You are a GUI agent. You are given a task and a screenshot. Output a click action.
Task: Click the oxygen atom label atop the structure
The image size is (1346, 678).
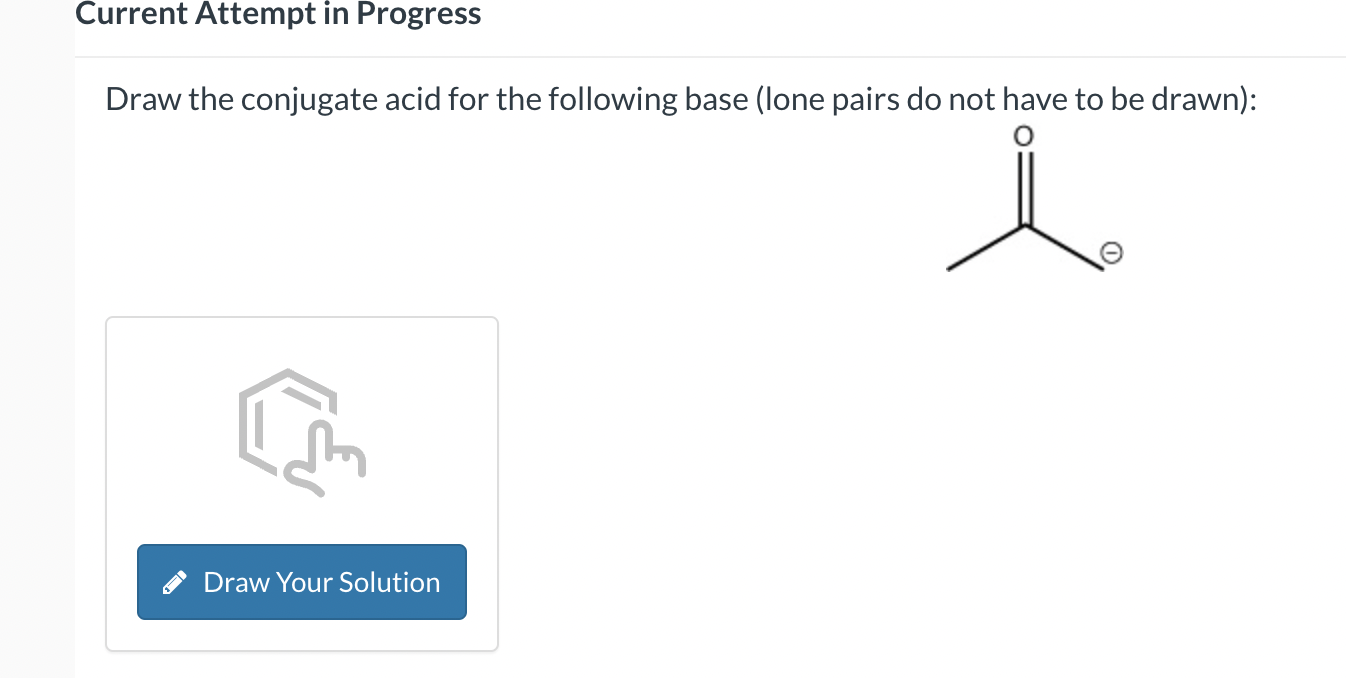point(1023,136)
